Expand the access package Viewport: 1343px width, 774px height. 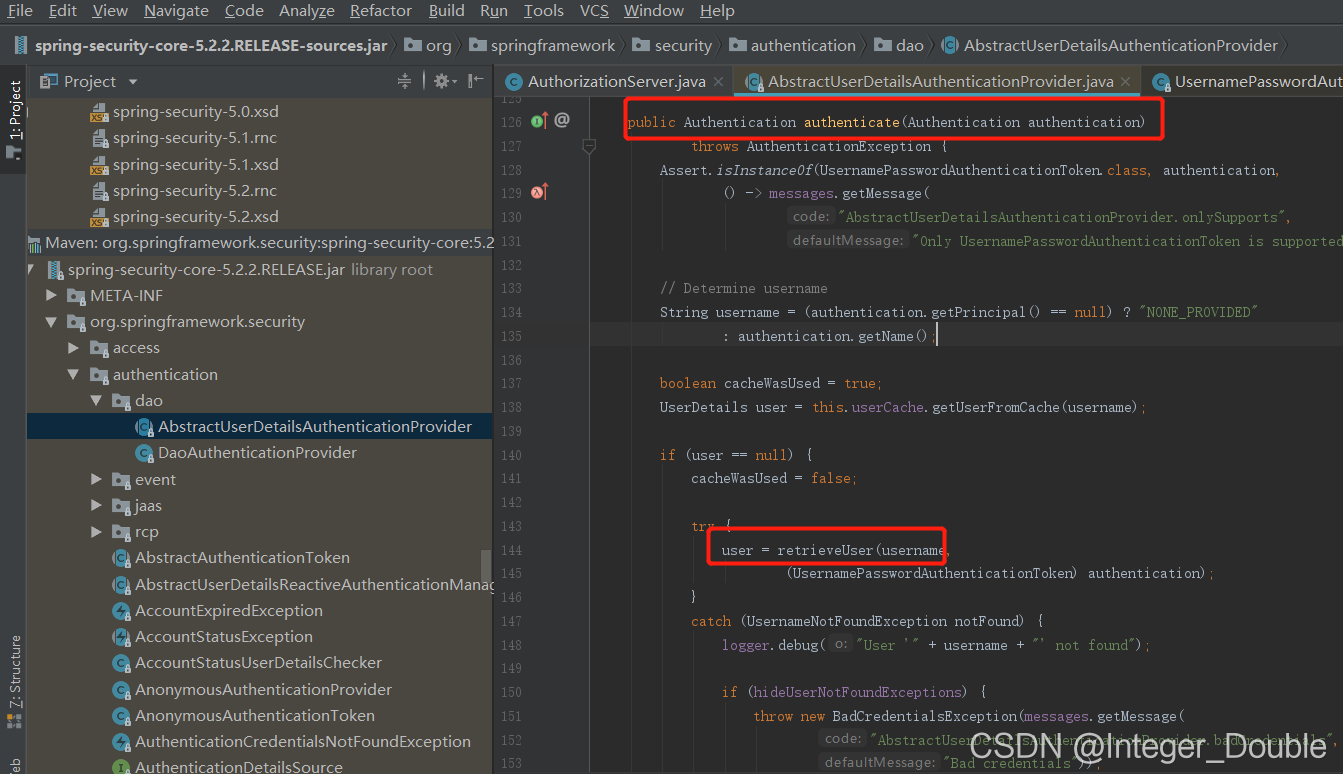(x=74, y=348)
